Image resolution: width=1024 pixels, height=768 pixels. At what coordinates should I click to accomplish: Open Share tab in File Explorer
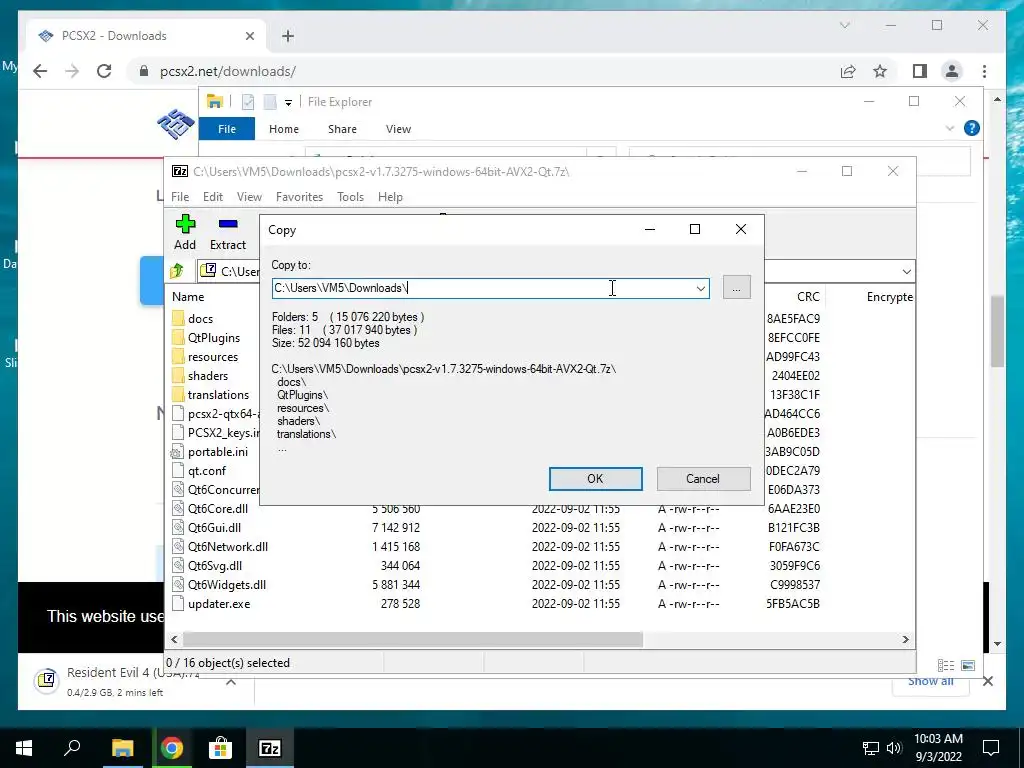(x=342, y=129)
